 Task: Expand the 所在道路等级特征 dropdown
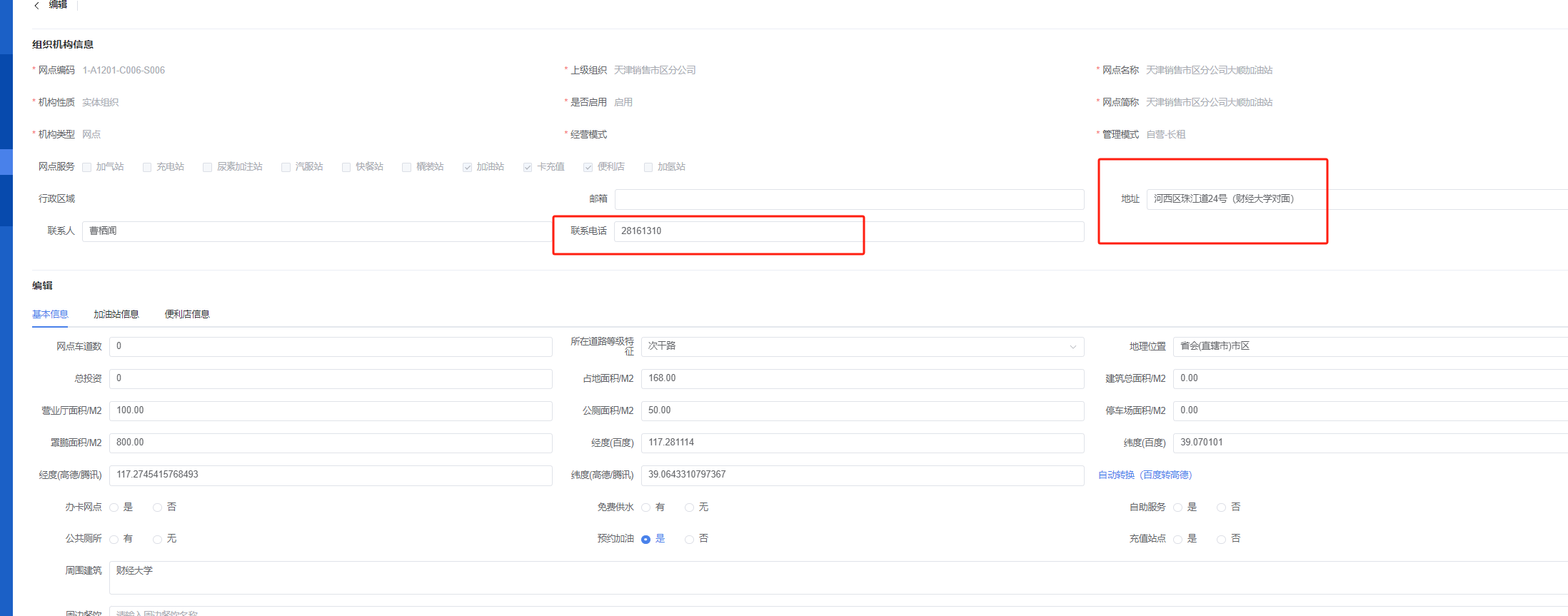tap(862, 346)
